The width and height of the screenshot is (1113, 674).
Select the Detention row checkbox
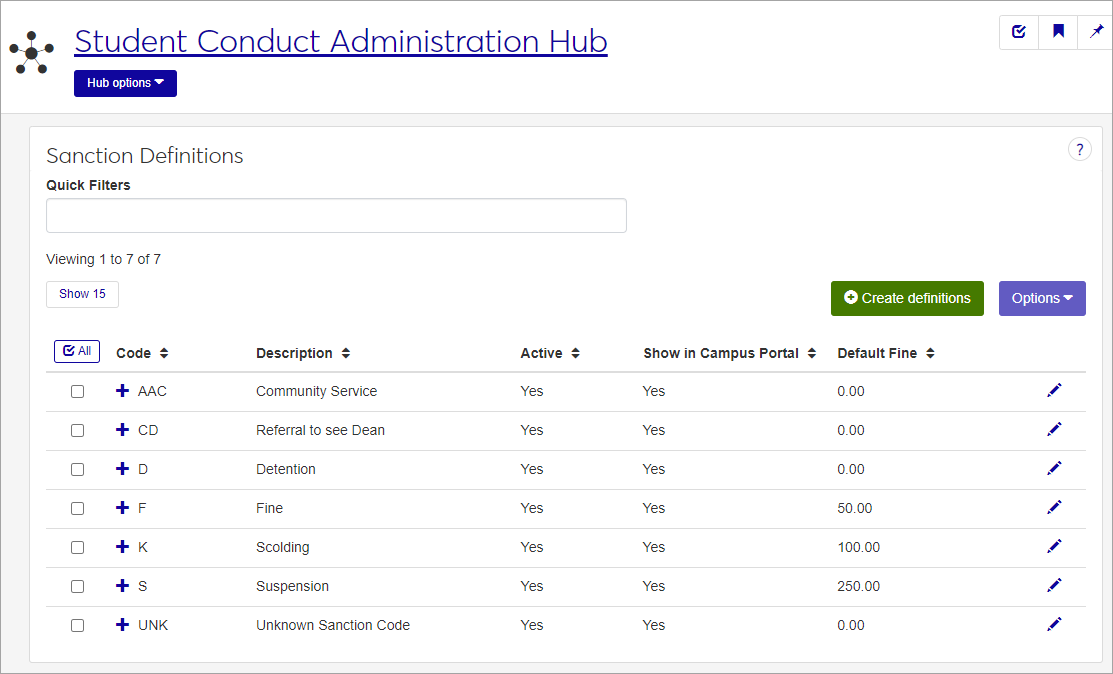point(77,470)
